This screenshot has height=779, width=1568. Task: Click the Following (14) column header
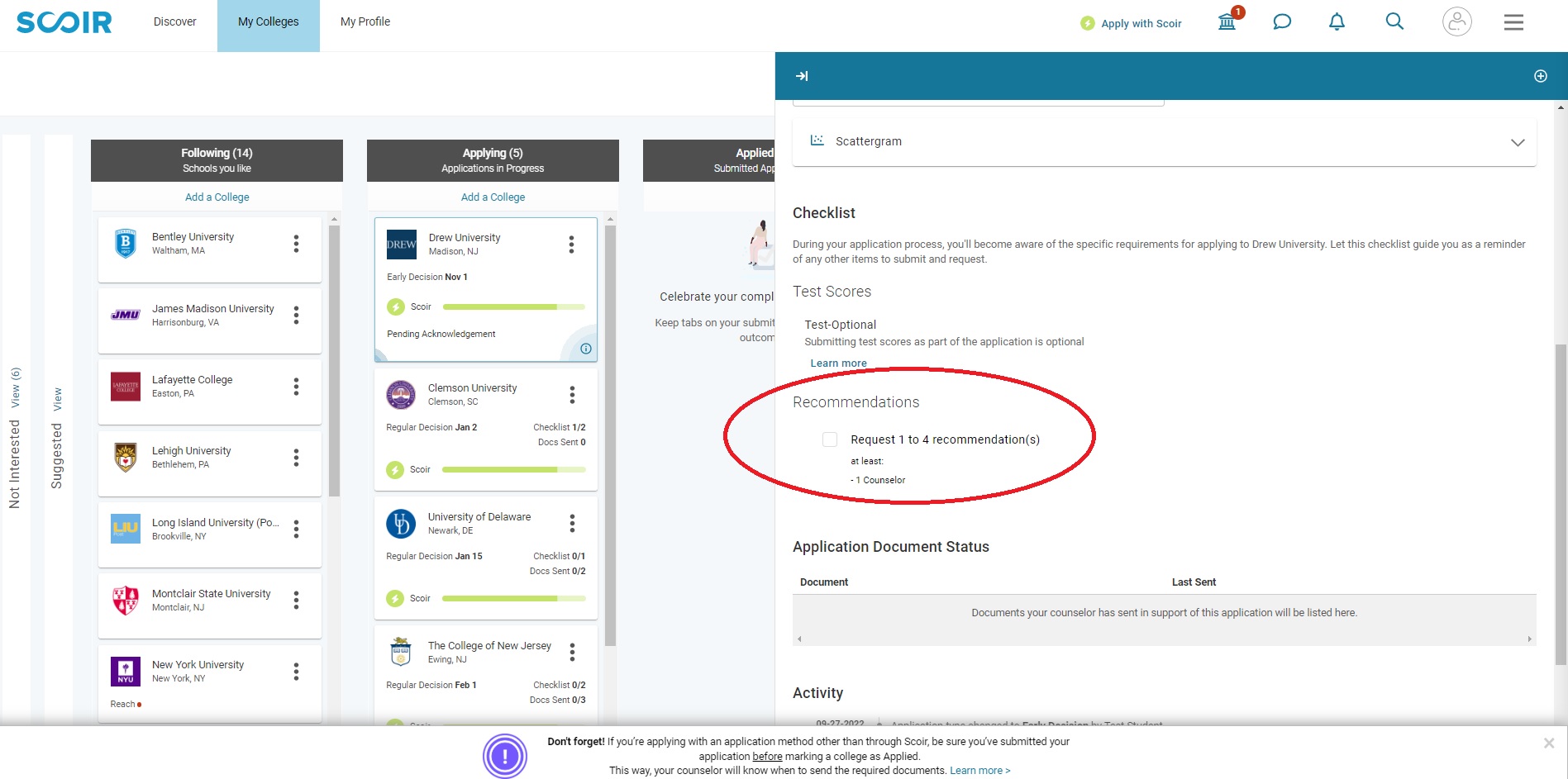coord(217,160)
